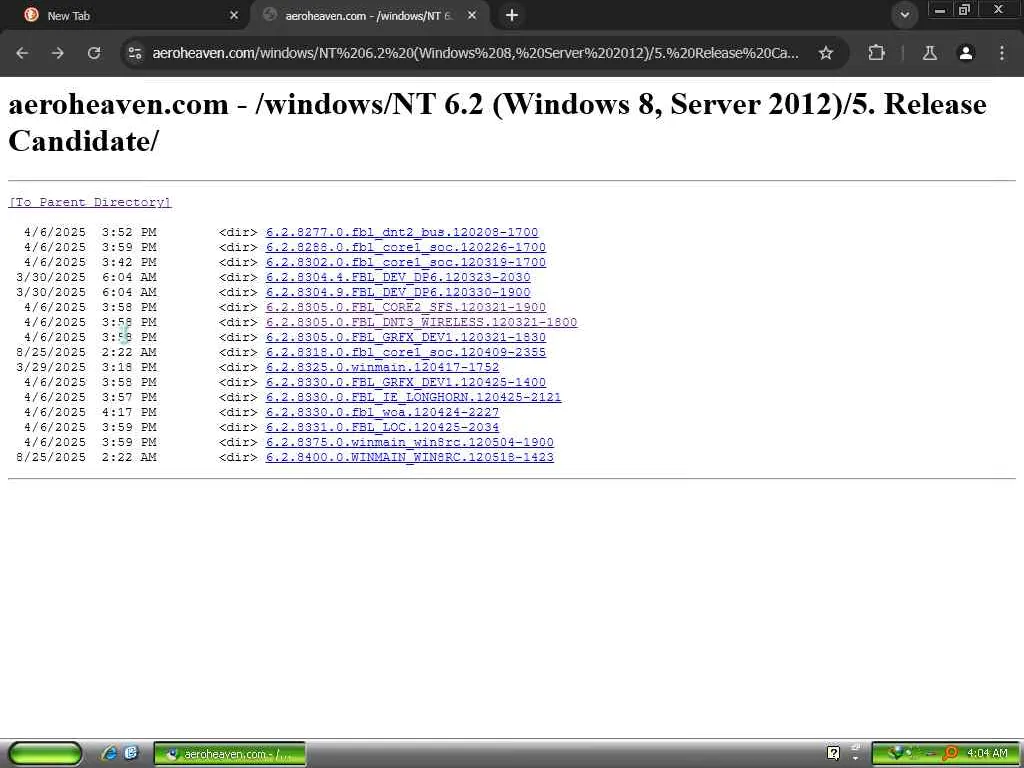Open the To Parent Directory link
Viewport: 1024px width, 768px height.
point(89,202)
